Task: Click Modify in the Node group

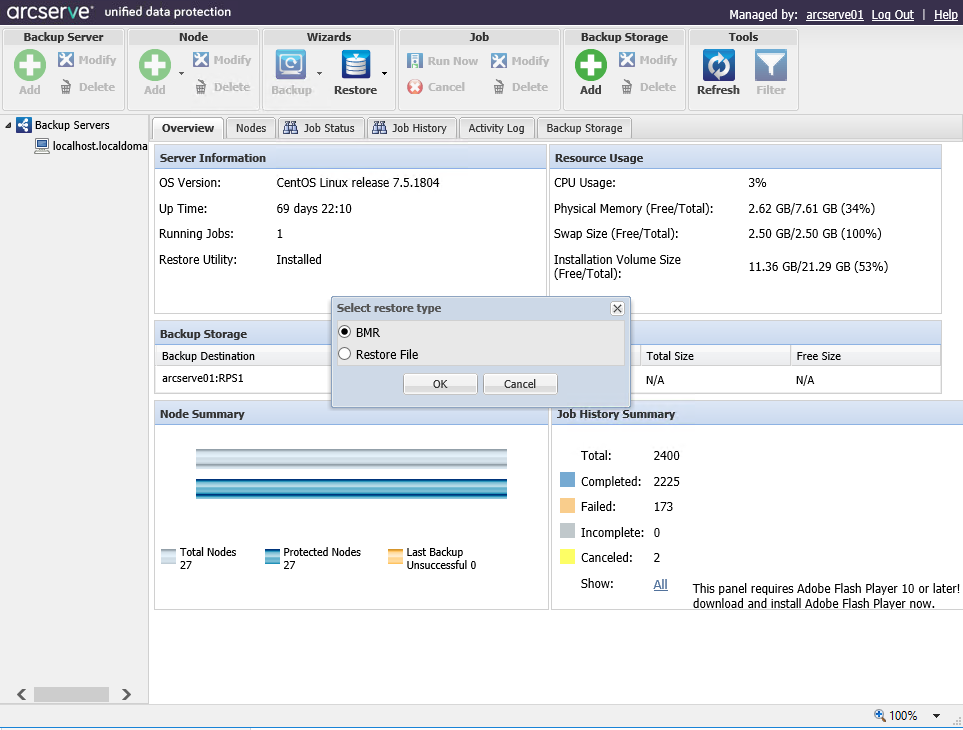Action: click(222, 60)
